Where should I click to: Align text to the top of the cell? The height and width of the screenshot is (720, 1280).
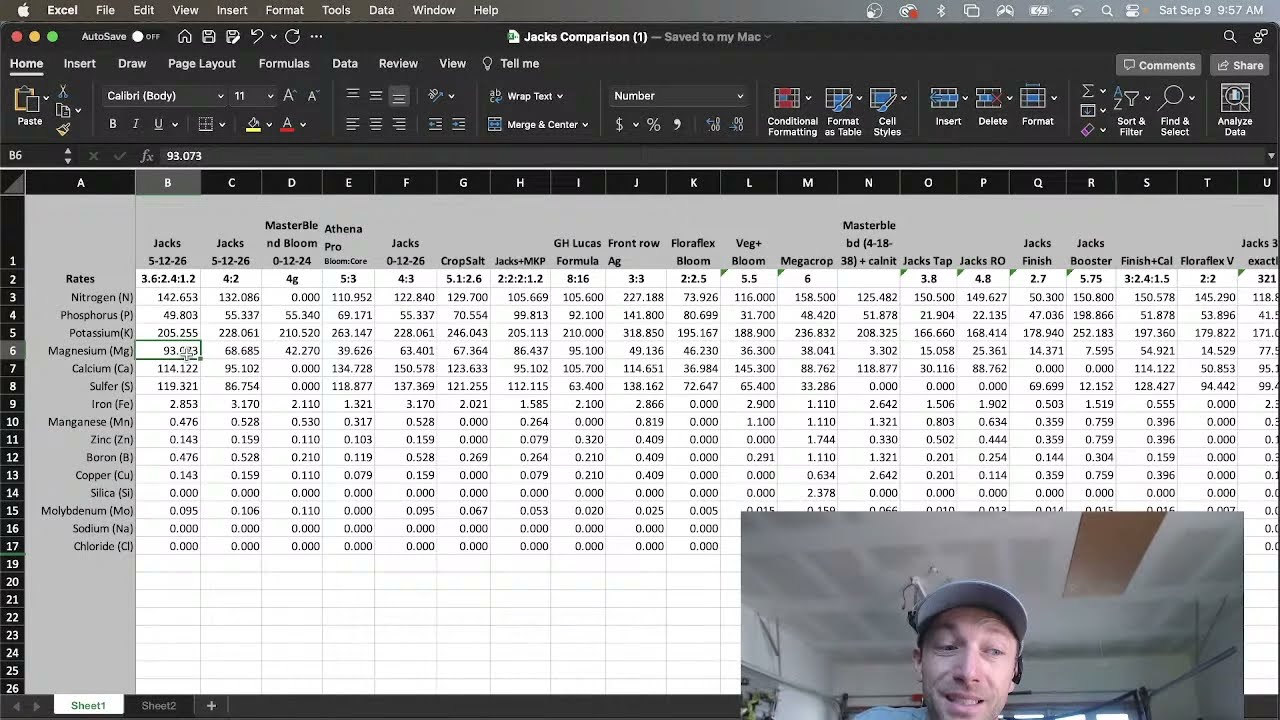pos(352,96)
